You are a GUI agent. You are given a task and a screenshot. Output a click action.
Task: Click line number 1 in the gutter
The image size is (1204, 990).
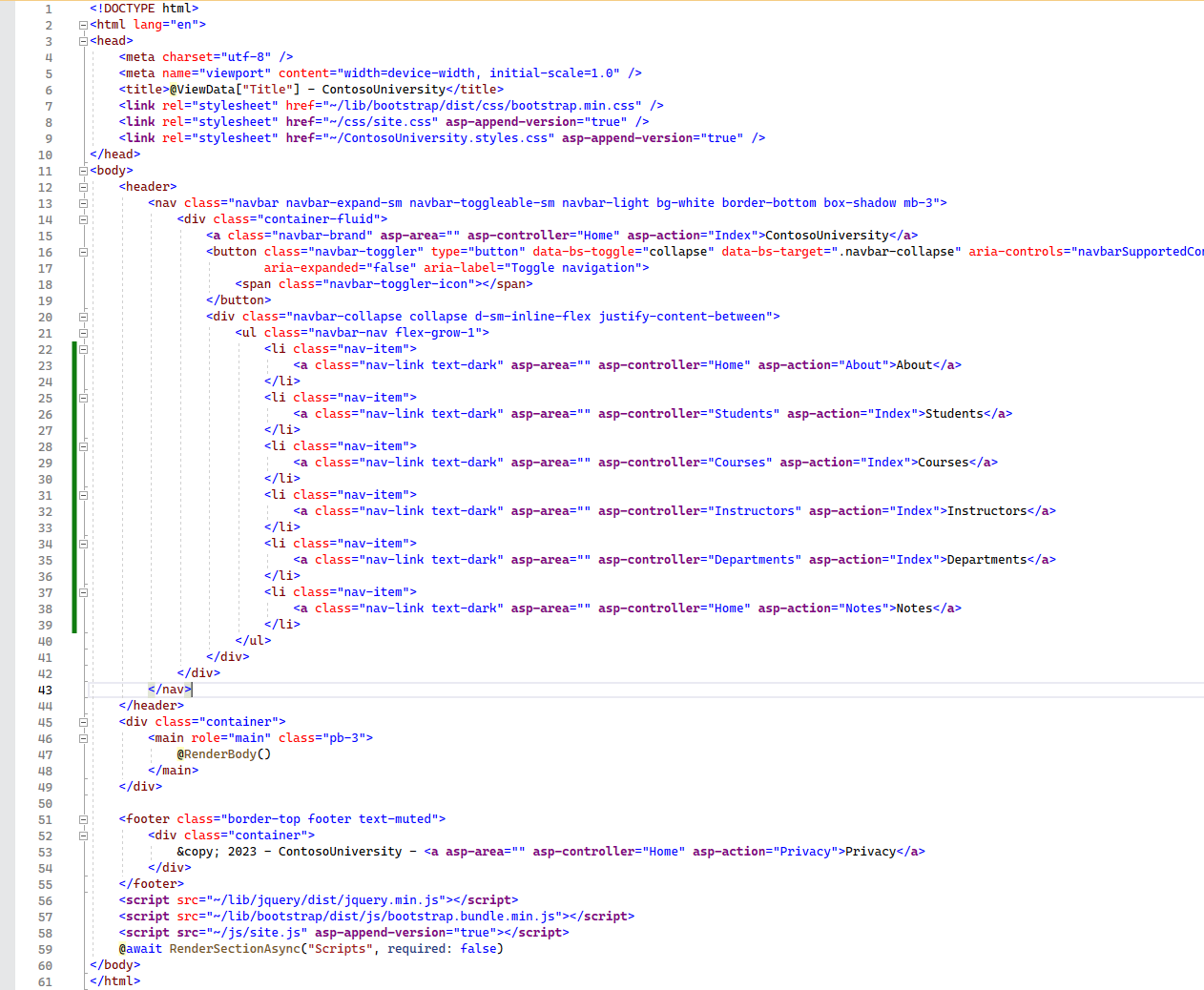click(49, 9)
